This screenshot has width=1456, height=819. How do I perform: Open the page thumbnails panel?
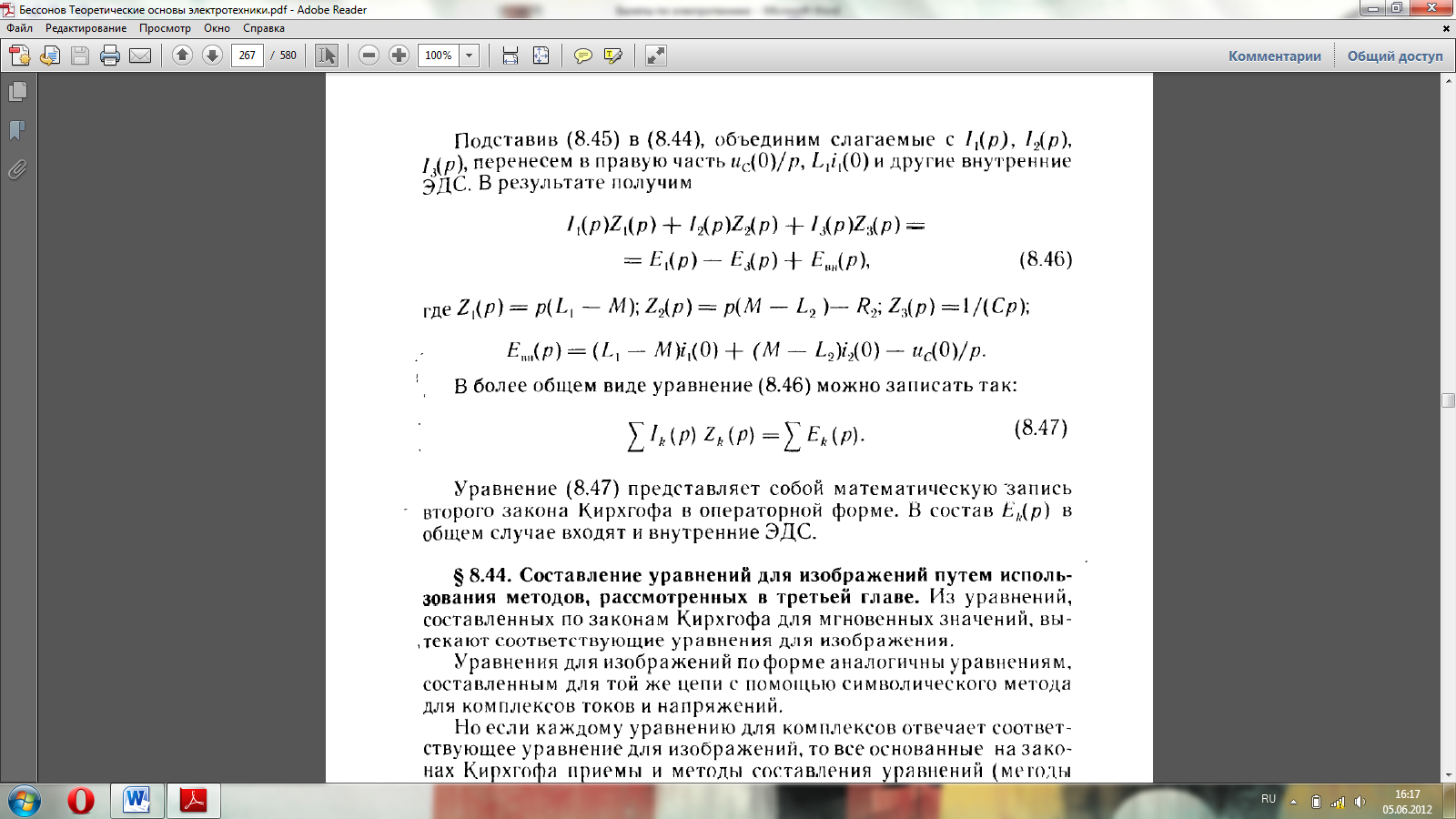(17, 92)
